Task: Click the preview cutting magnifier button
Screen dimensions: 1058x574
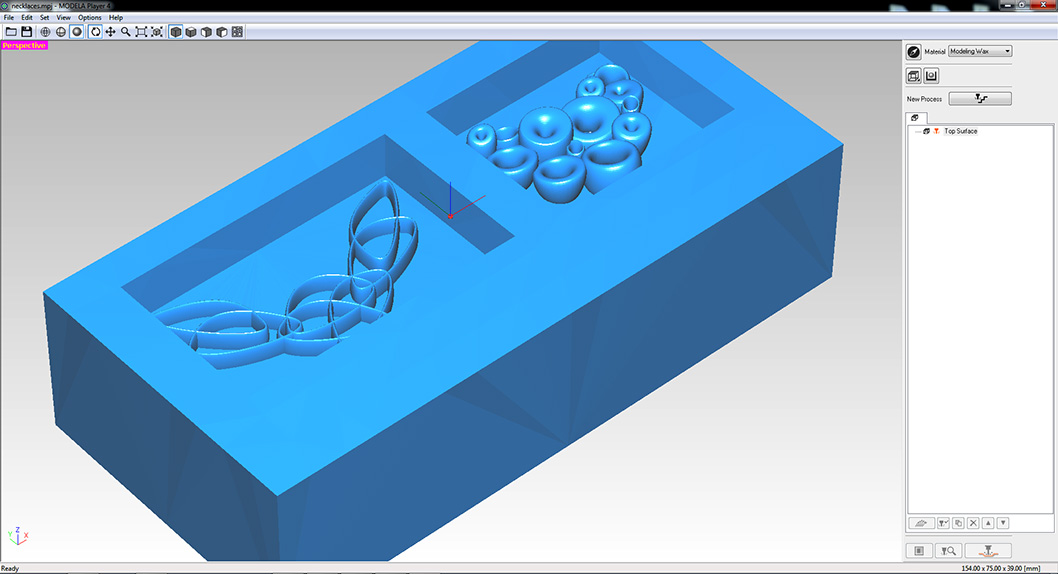Action: point(948,551)
